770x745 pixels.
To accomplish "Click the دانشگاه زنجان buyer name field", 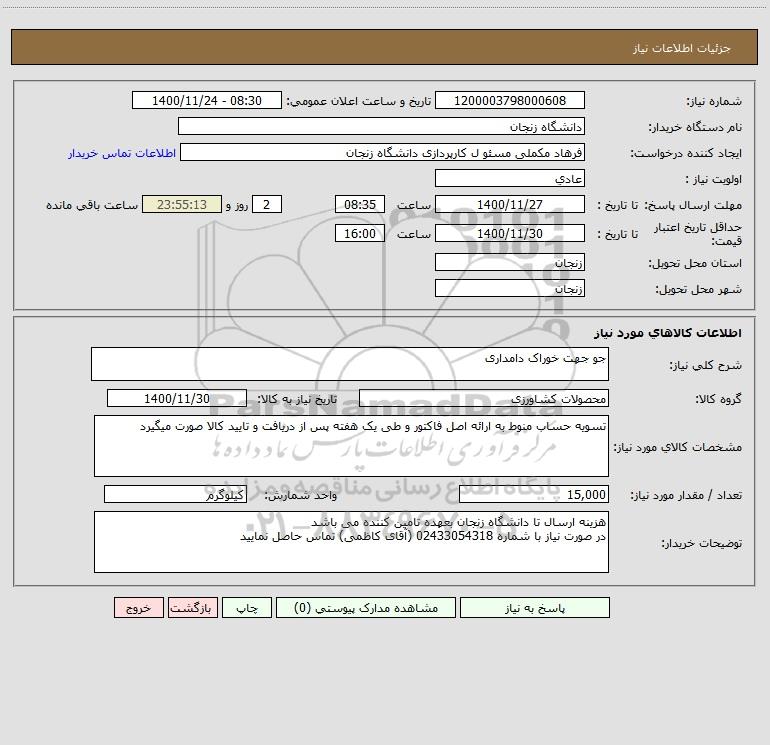I will 381,126.
